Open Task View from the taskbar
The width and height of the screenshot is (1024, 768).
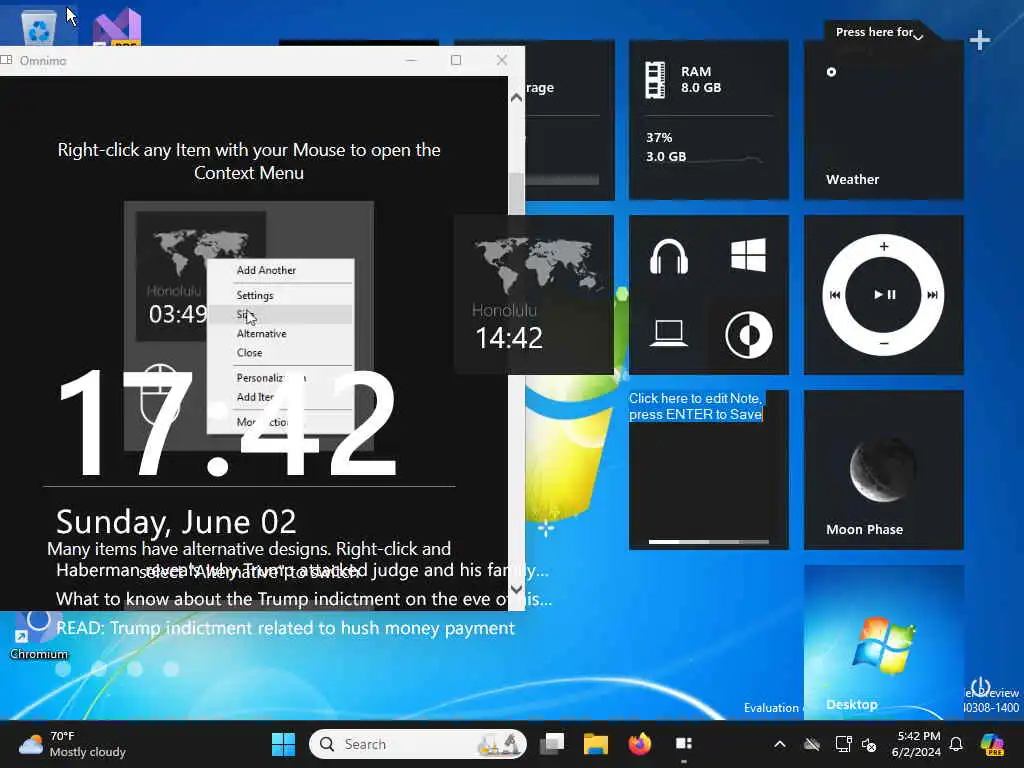pyautogui.click(x=552, y=744)
